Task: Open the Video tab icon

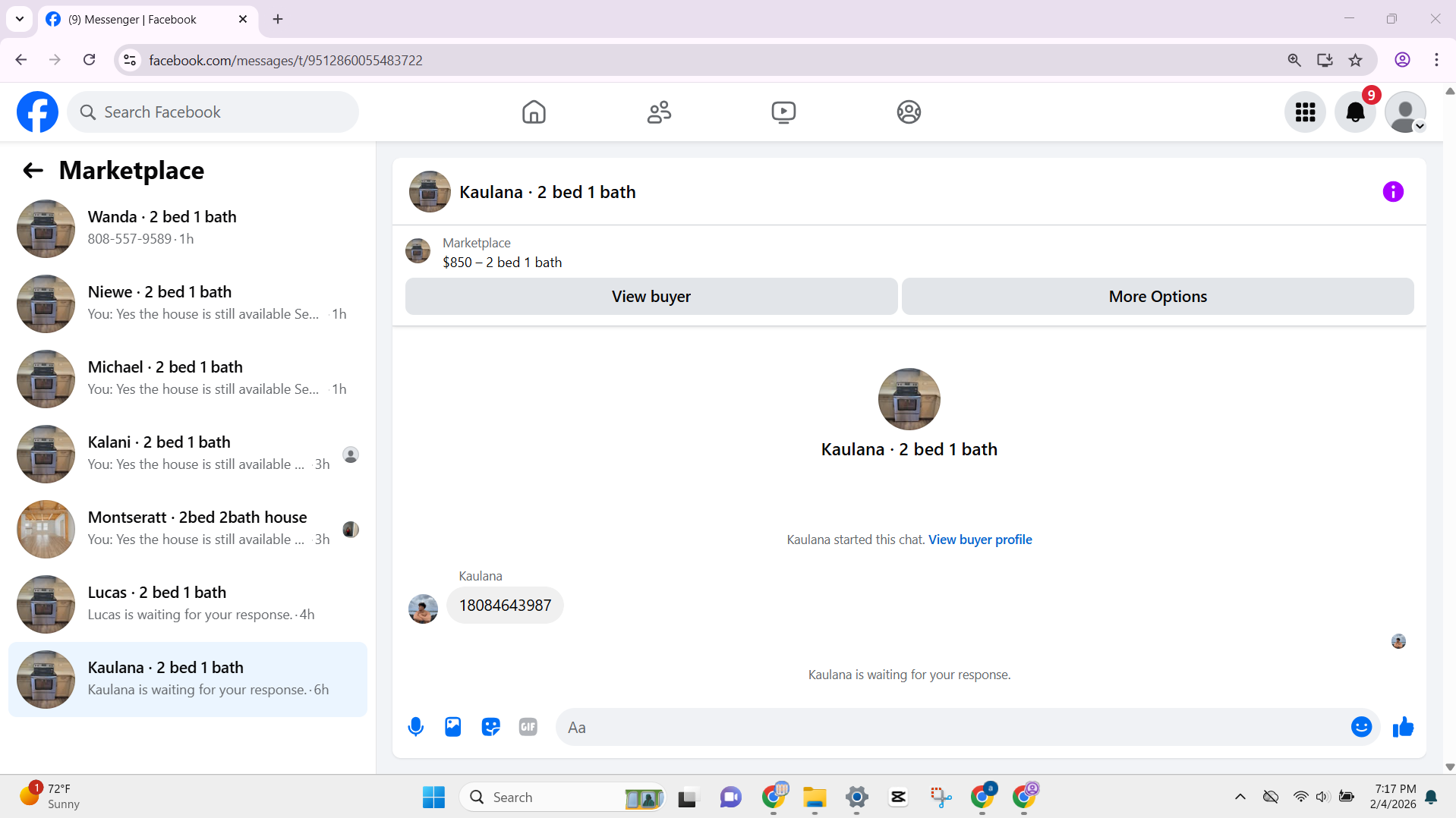Action: coord(783,112)
